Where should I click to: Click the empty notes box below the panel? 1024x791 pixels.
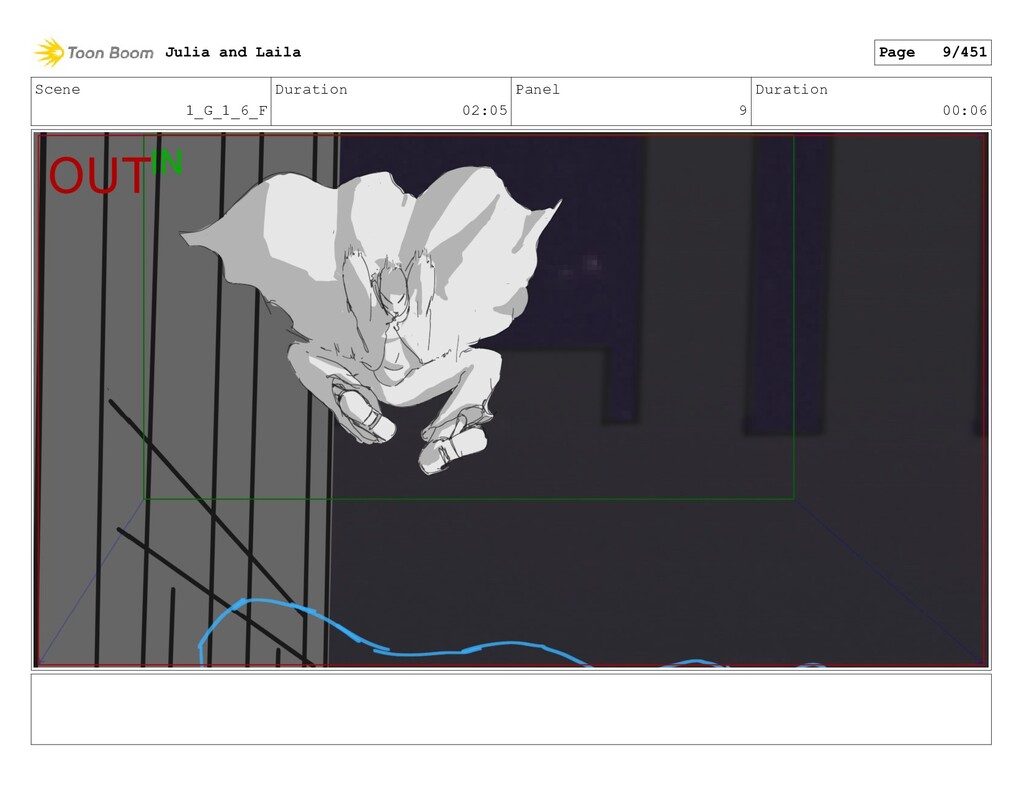tap(511, 709)
